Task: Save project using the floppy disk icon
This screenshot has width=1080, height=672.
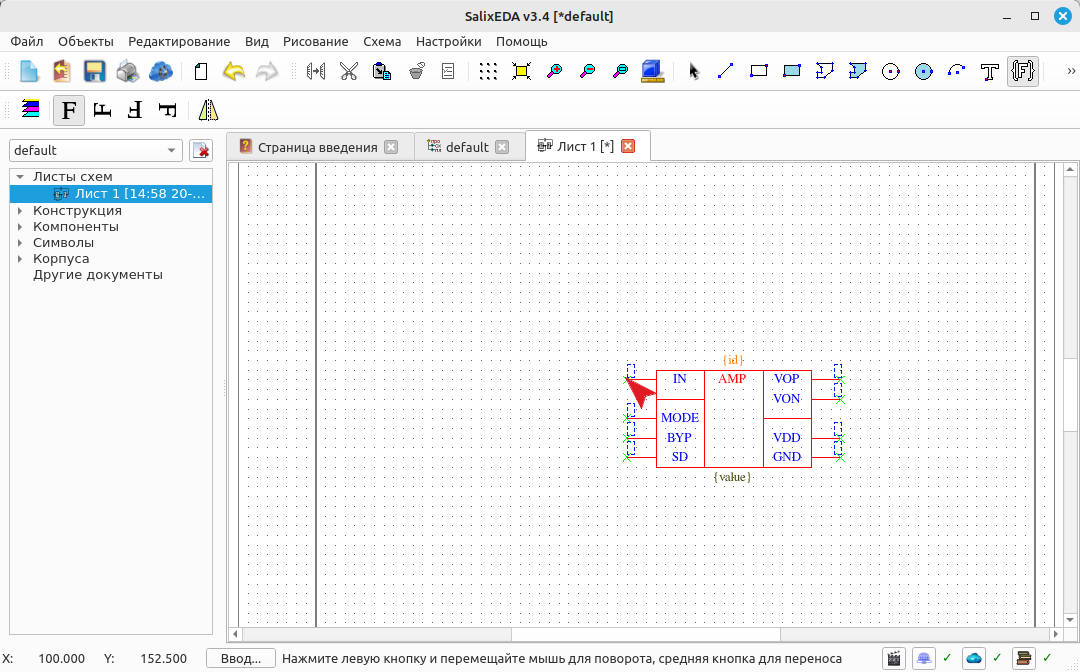Action: pos(94,71)
